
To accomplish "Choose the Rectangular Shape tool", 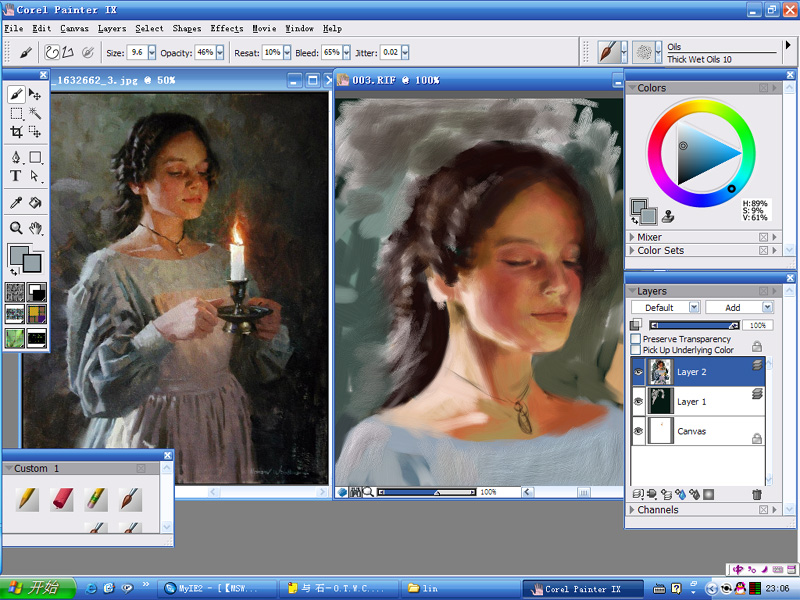I will click(x=35, y=157).
